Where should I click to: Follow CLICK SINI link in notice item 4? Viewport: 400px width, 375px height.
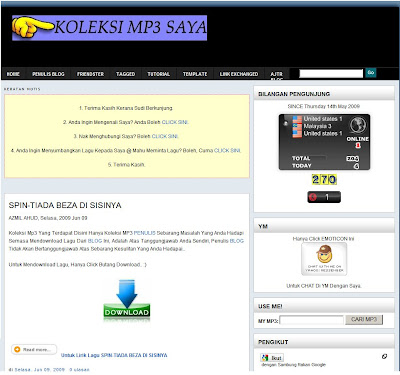[227, 151]
